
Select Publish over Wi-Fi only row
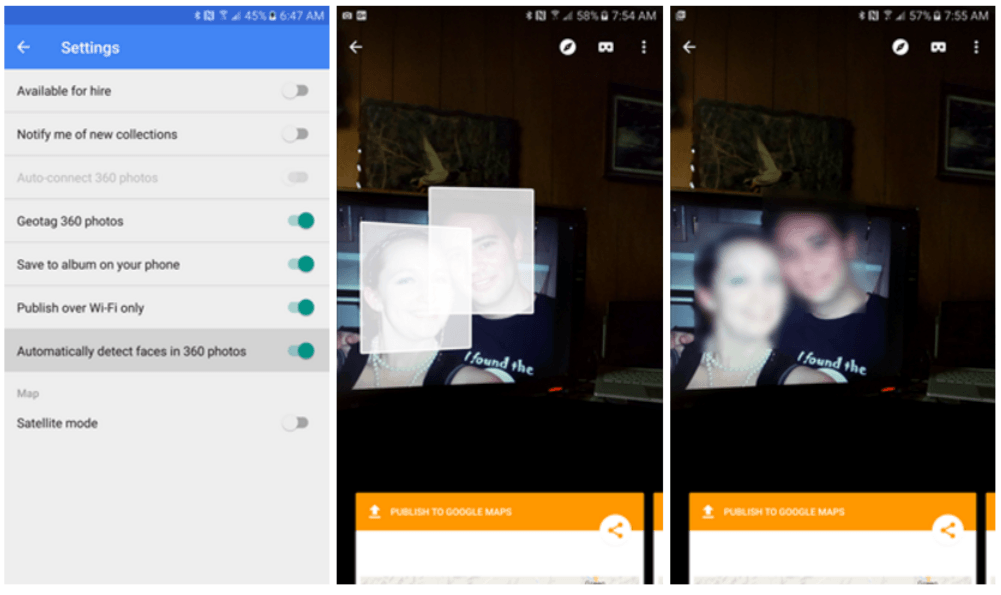[150, 308]
